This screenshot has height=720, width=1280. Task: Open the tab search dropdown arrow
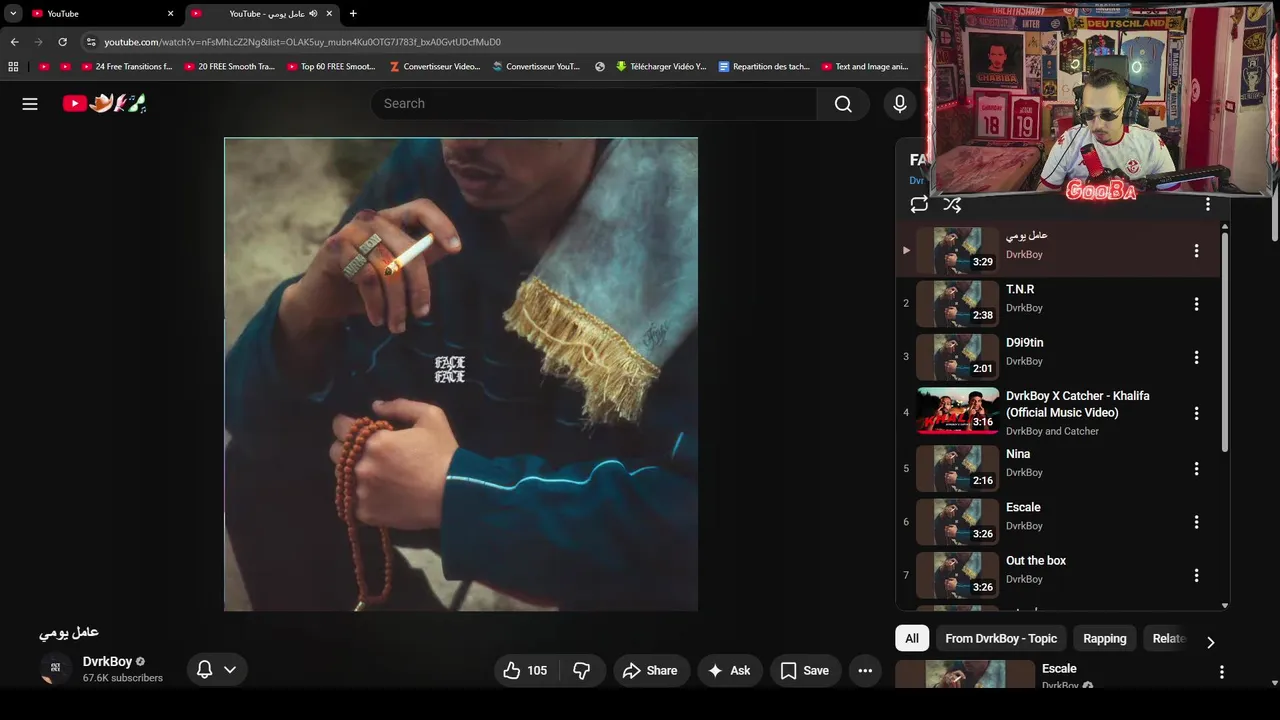click(x=13, y=14)
